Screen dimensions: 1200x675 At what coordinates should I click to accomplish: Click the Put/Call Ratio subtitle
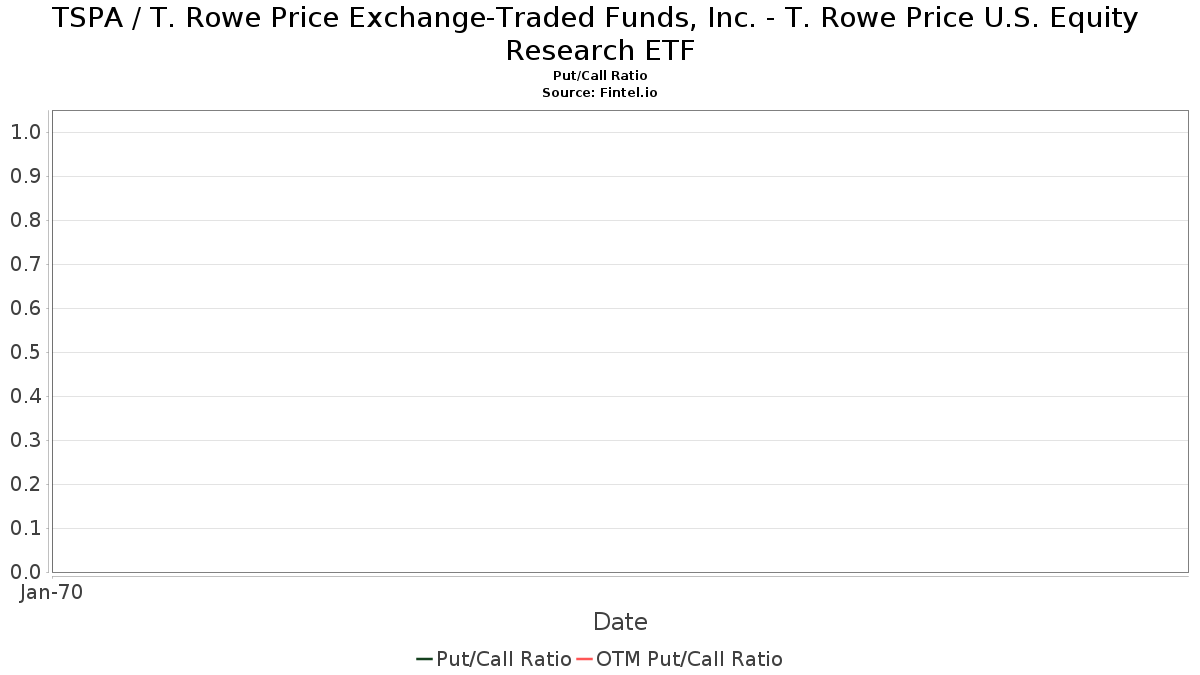[x=600, y=76]
